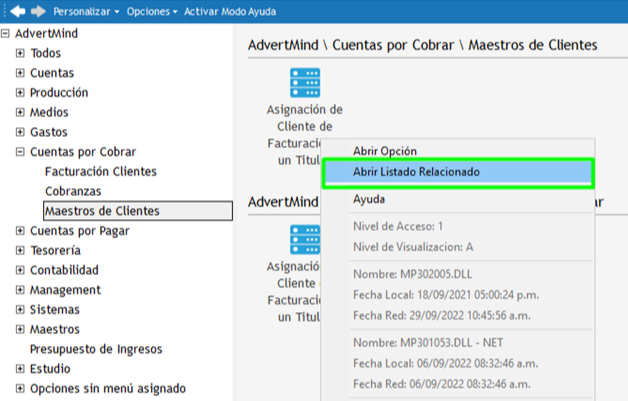628x401 pixels.
Task: Expand Opciones sin menú asignado node
Action: tap(20, 388)
